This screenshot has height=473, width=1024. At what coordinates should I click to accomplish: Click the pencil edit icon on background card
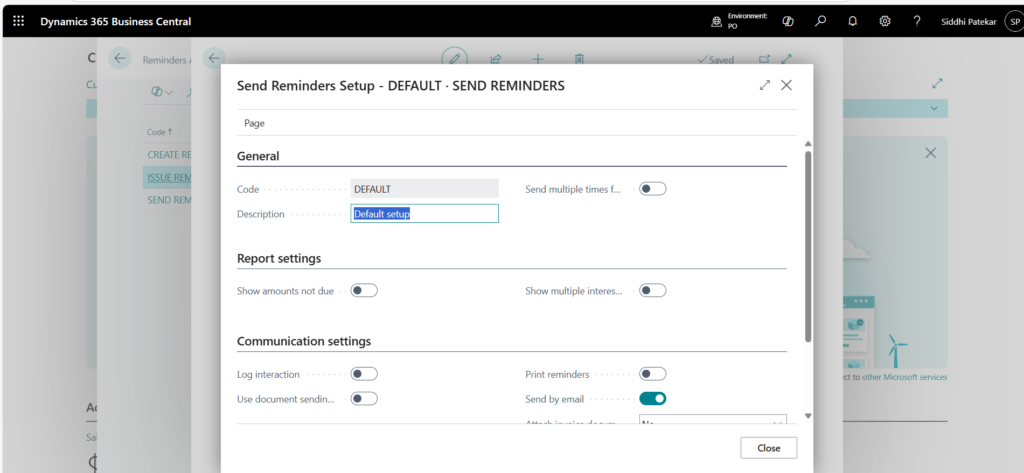tap(455, 57)
